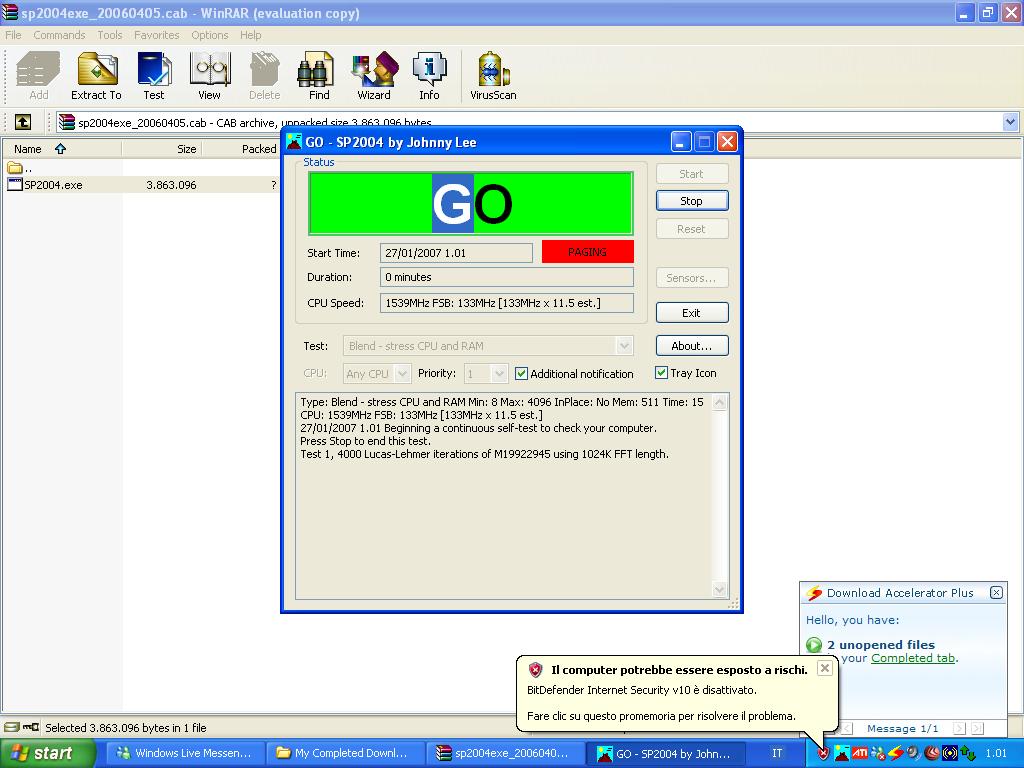The image size is (1024, 768).
Task: Click the Extract To toolbar icon in WinRAR
Action: click(97, 77)
